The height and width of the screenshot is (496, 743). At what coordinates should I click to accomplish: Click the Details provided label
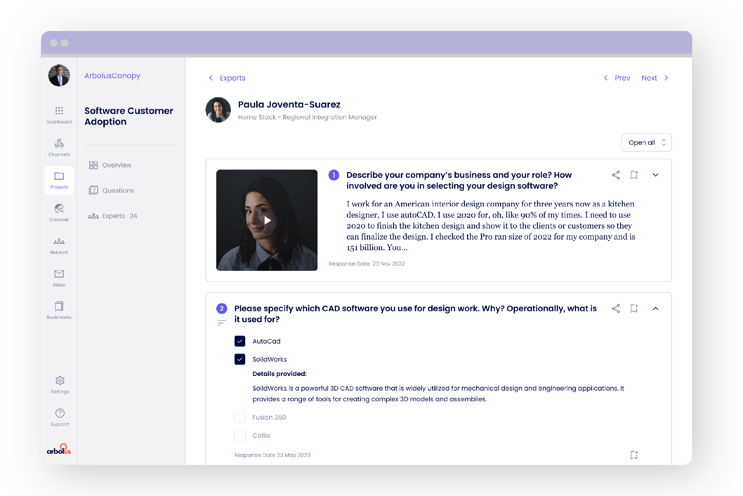click(280, 374)
